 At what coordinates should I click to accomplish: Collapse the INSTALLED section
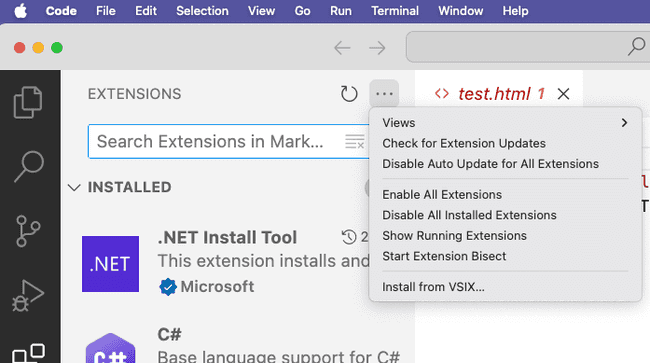coord(74,187)
